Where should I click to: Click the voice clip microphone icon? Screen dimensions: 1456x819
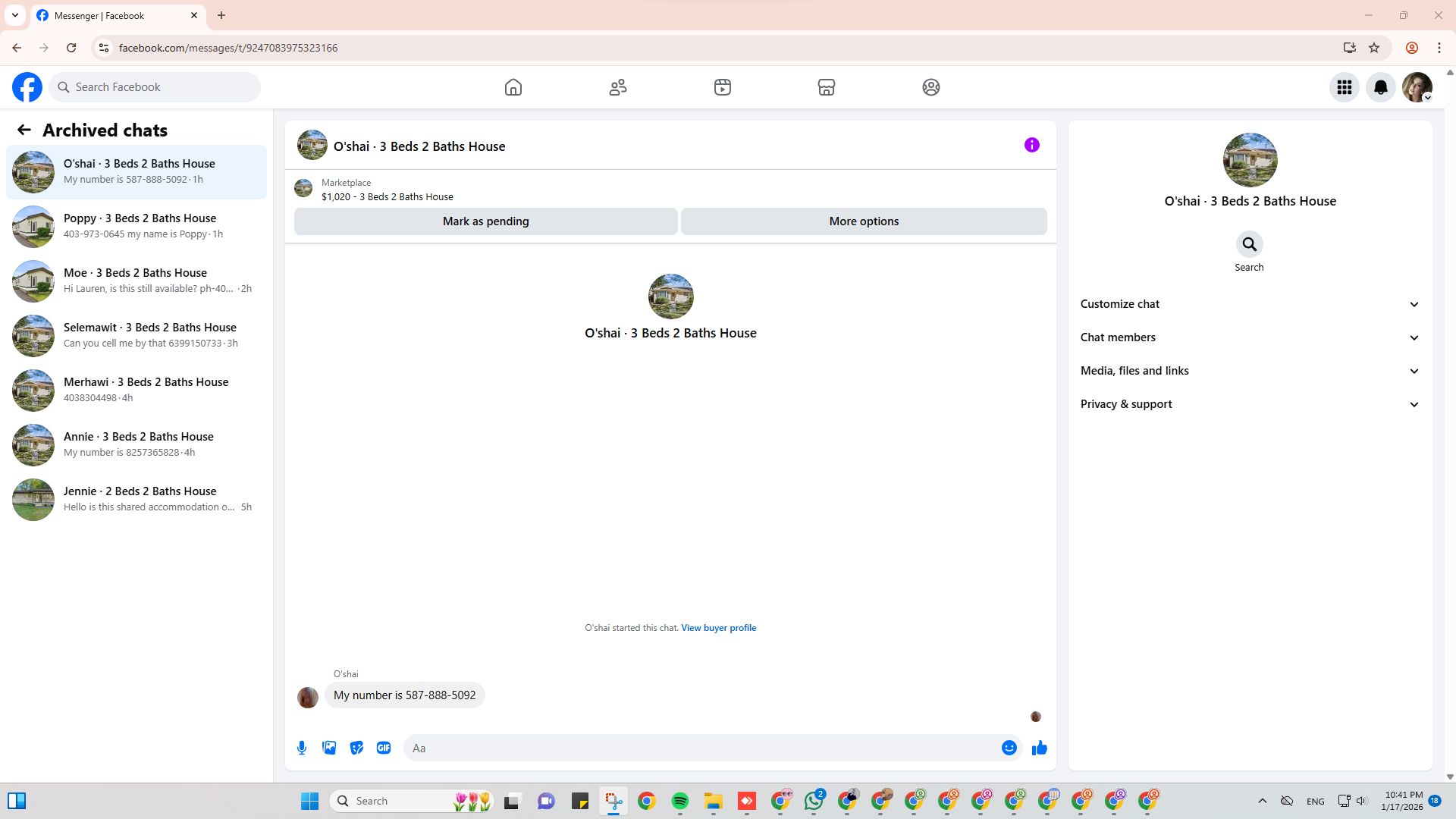[302, 748]
